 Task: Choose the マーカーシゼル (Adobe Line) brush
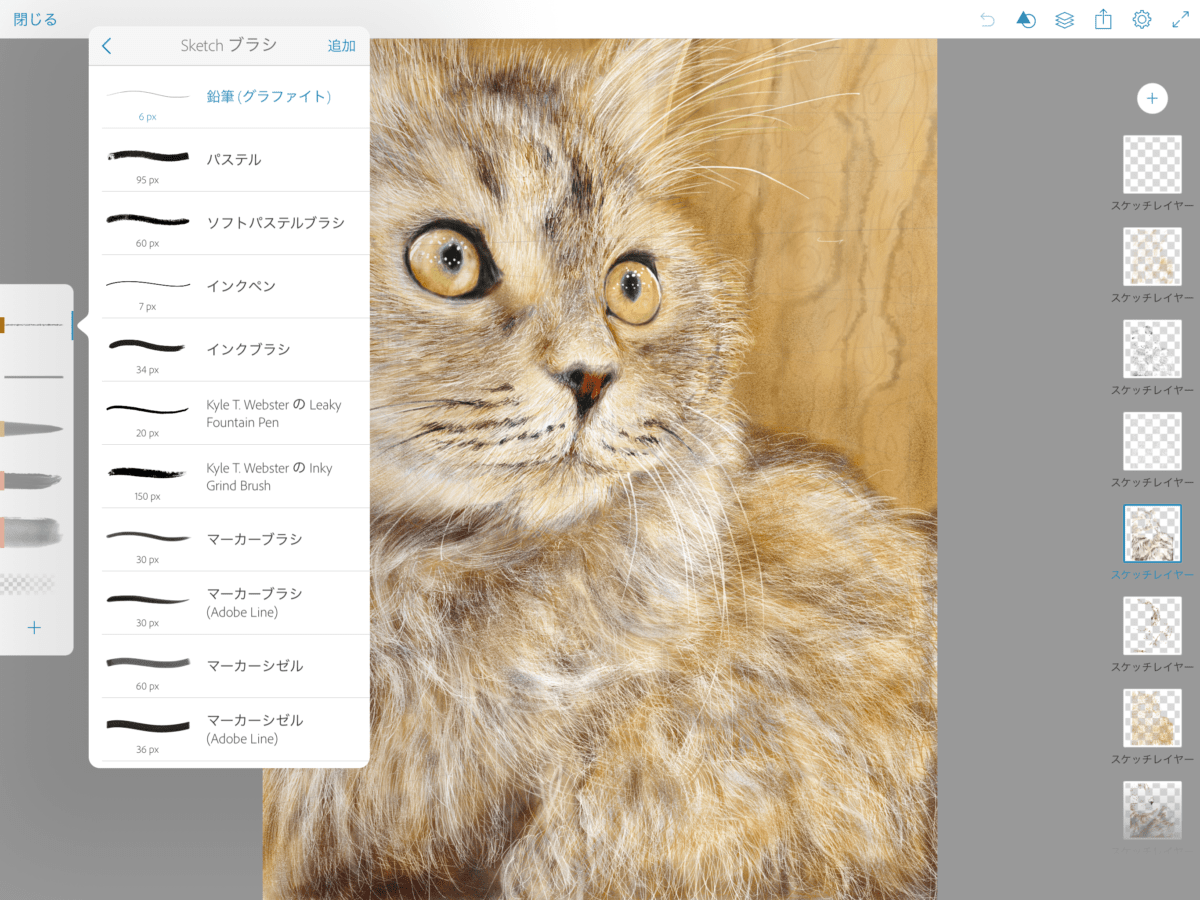229,729
